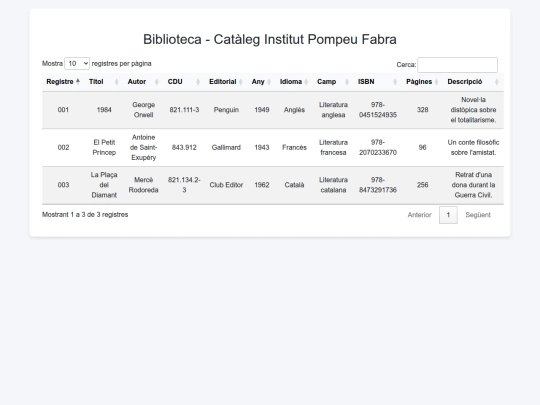The image size is (540, 405).
Task: Sort by ISBN column header
Action: tap(377, 82)
